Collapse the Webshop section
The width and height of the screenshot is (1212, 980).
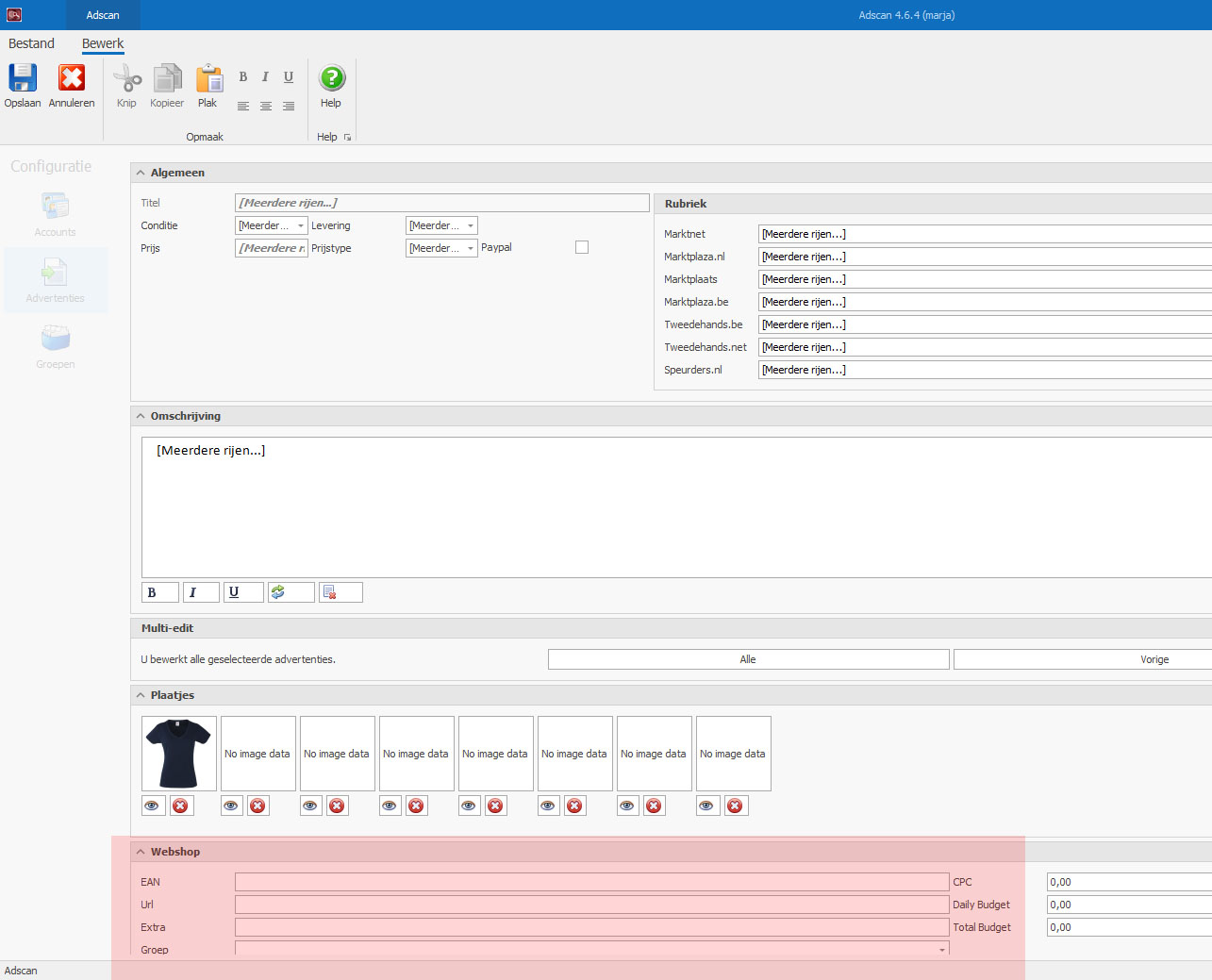coord(141,852)
